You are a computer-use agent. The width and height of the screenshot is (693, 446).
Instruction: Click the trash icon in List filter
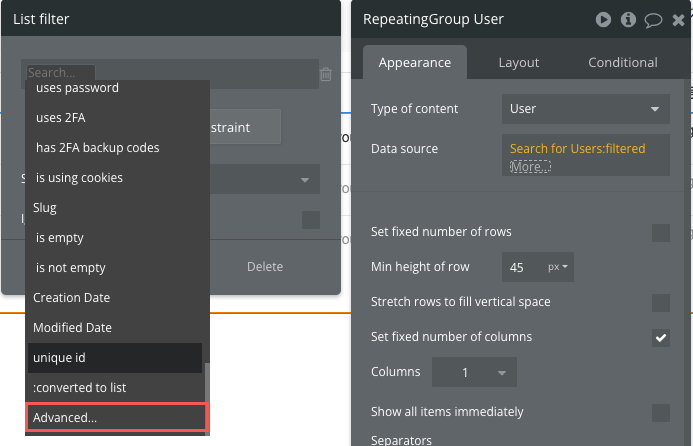326,74
